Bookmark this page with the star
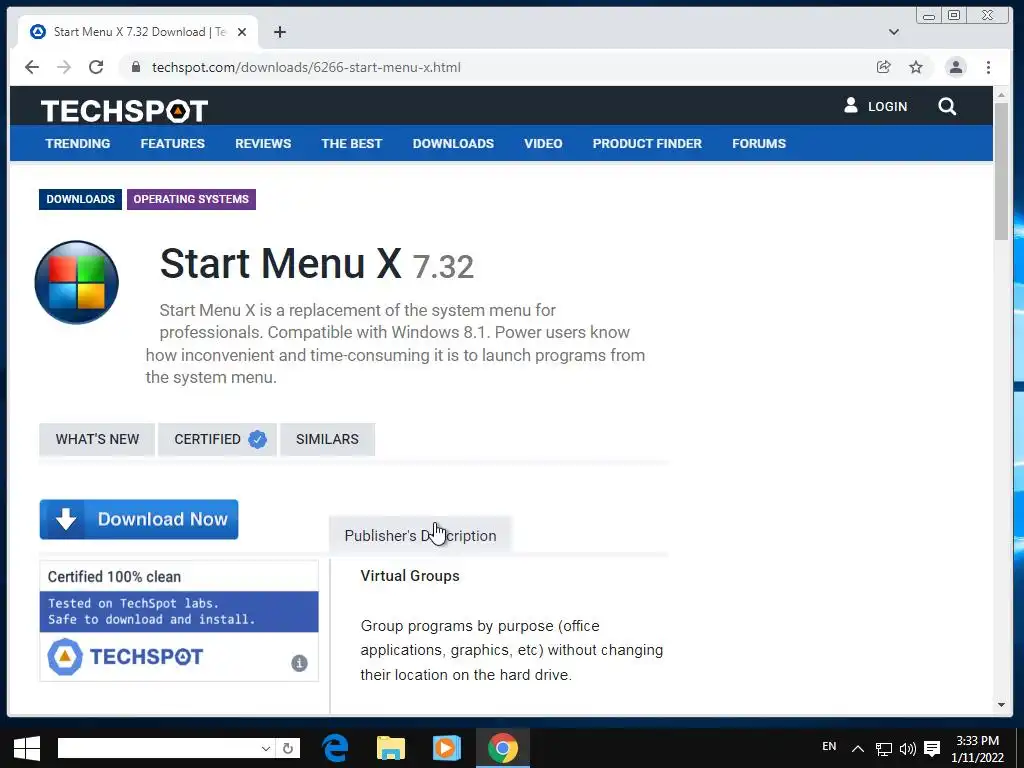The height and width of the screenshot is (768, 1024). pyautogui.click(x=916, y=67)
